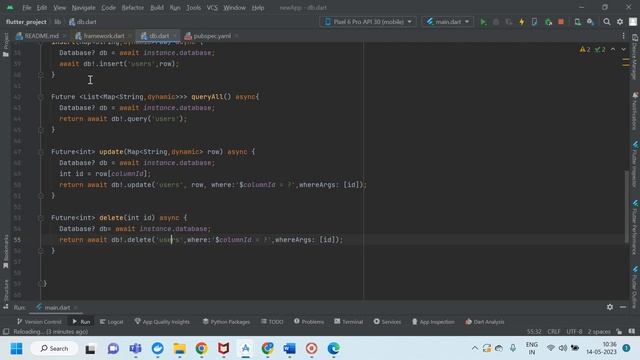Run main.dart with the green Run button
The height and width of the screenshot is (360, 640).
click(483, 22)
